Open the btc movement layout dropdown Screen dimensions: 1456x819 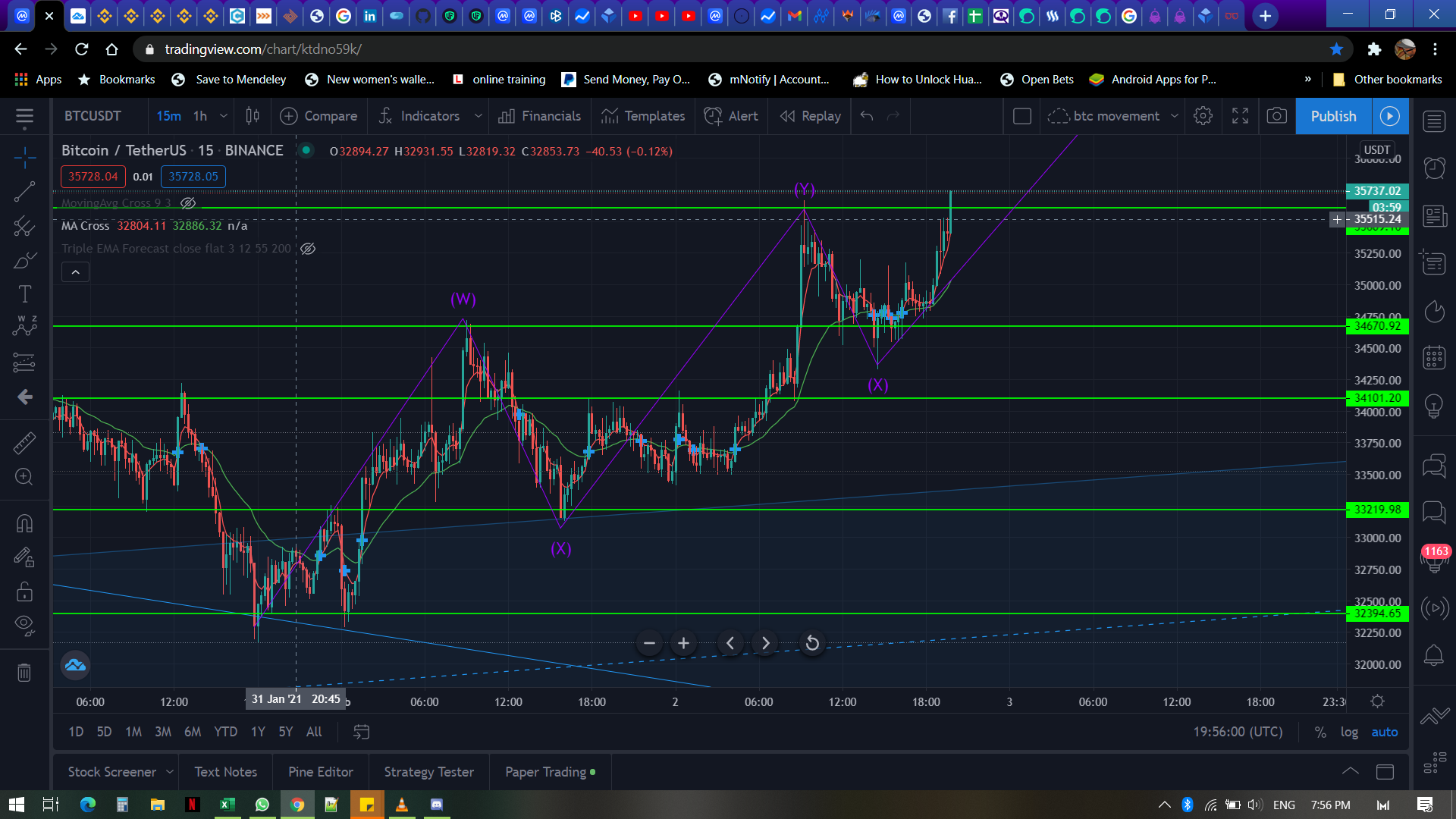pos(1175,116)
